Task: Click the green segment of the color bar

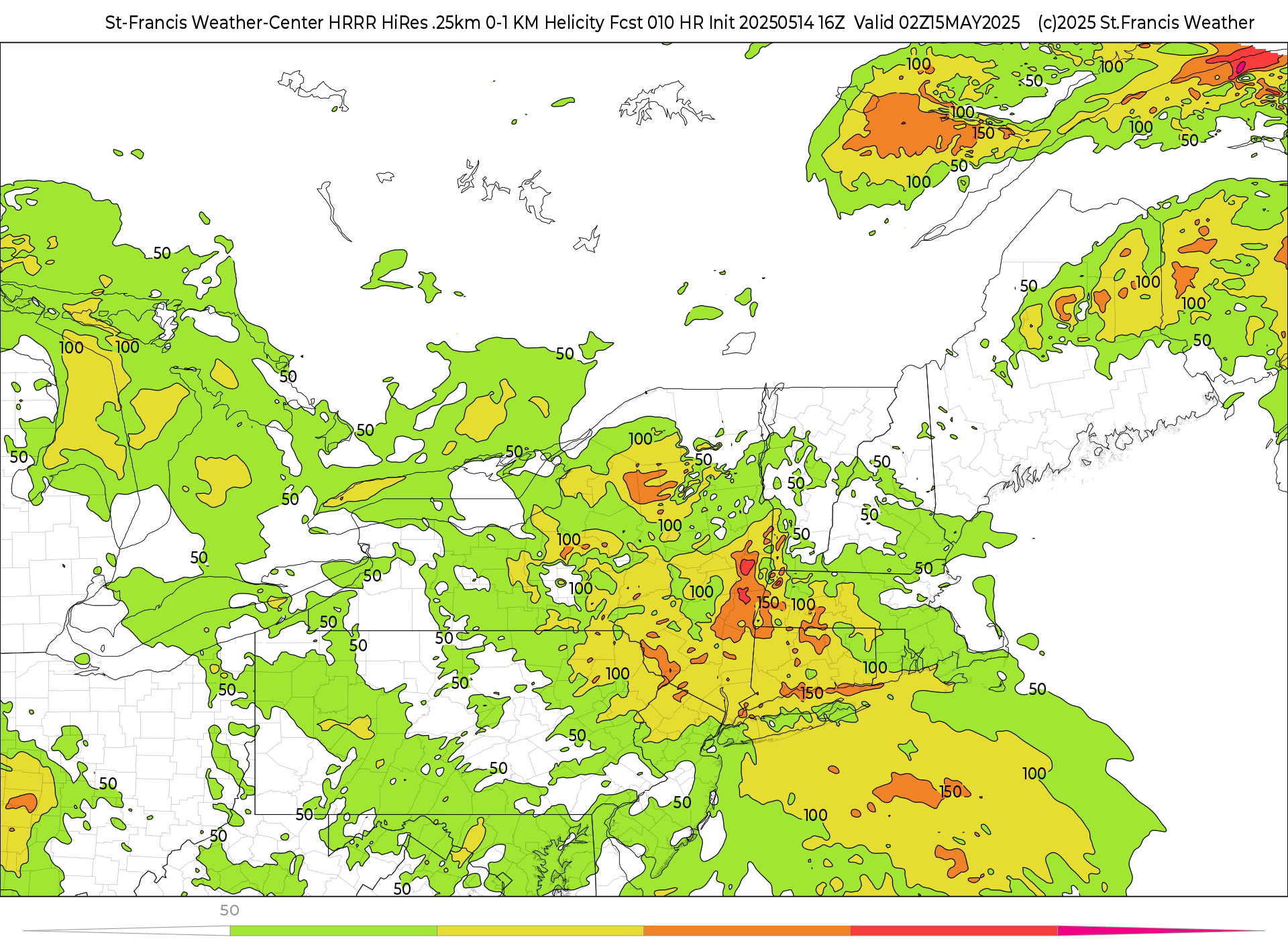Action: pyautogui.click(x=333, y=931)
